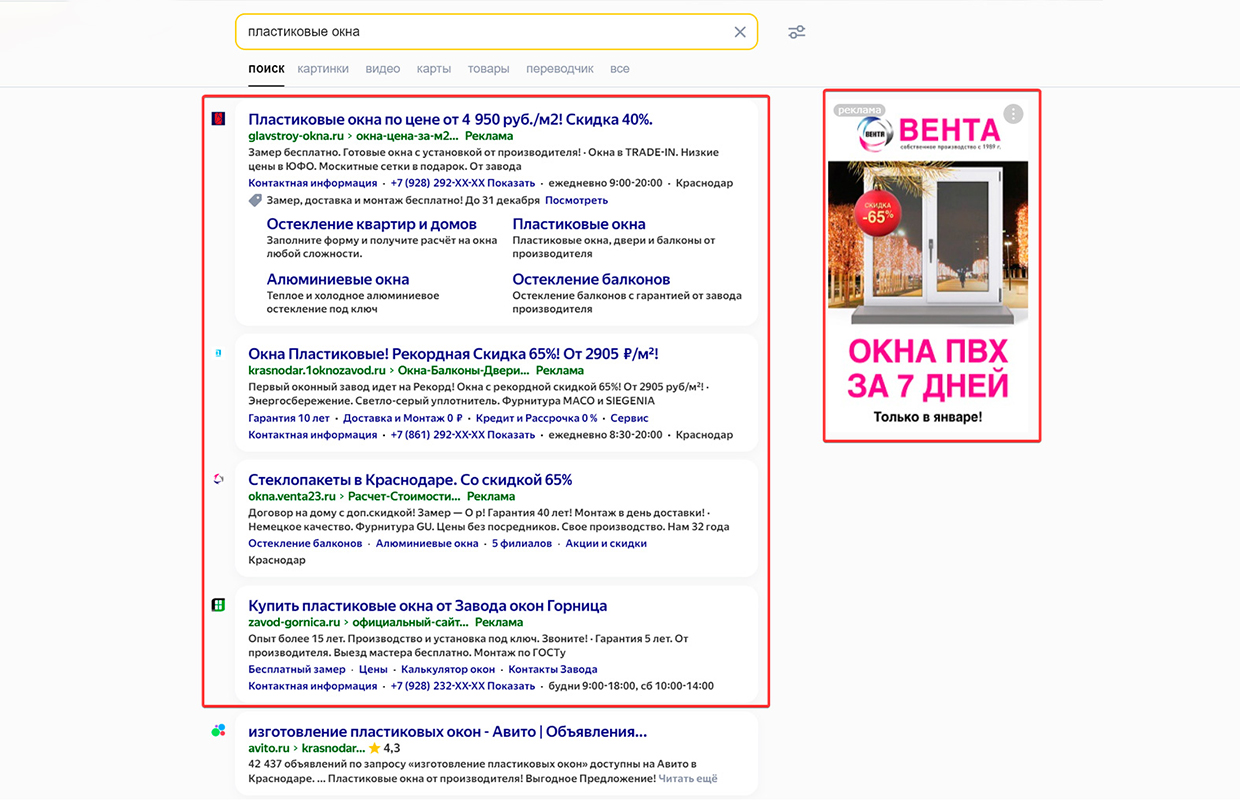Viewport: 1240px width, 800px height.
Task: Click ОКНА ПВХ ЗА 7 ДНЕЙ banner text
Action: click(928, 369)
